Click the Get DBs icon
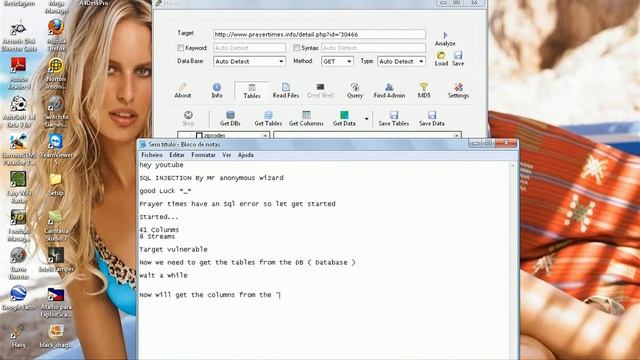Image resolution: width=640 pixels, height=360 pixels. coord(230,115)
